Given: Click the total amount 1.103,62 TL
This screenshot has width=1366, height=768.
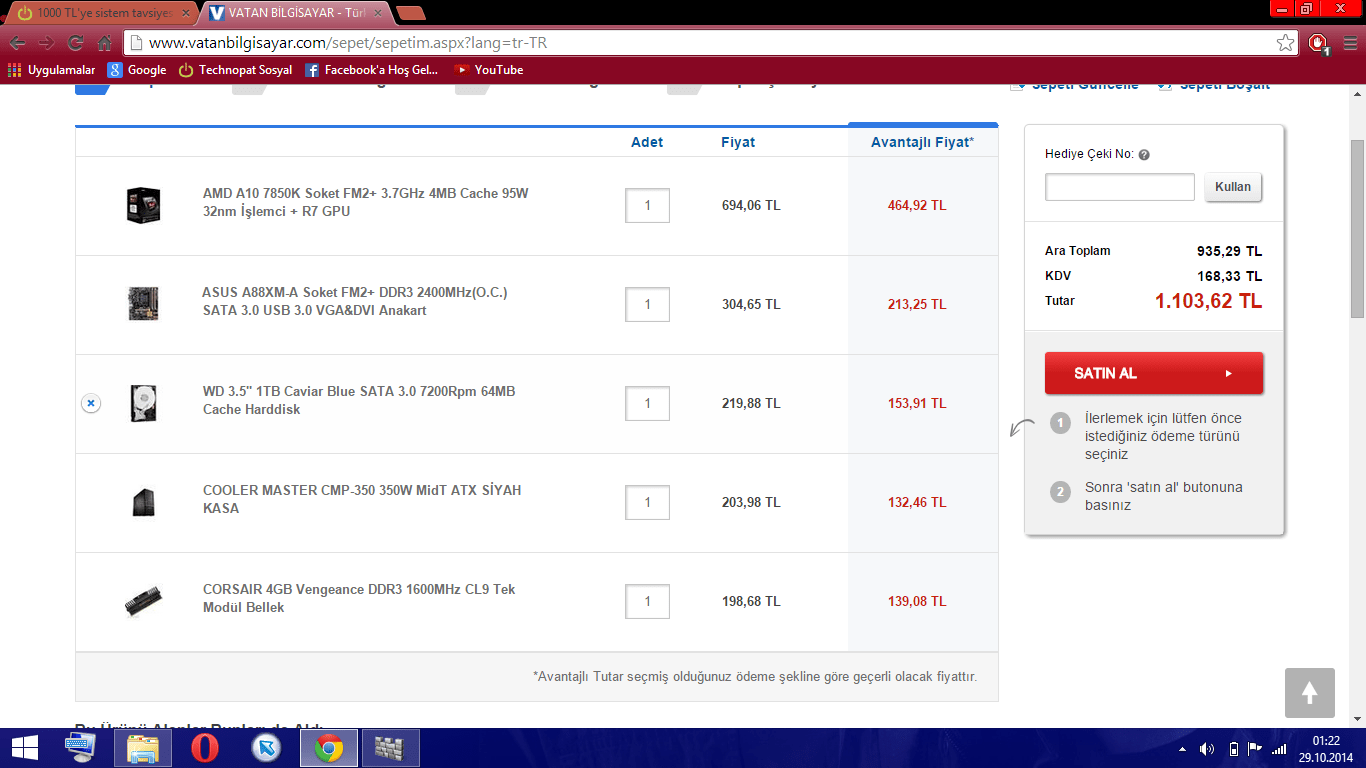Looking at the screenshot, I should tap(1208, 301).
